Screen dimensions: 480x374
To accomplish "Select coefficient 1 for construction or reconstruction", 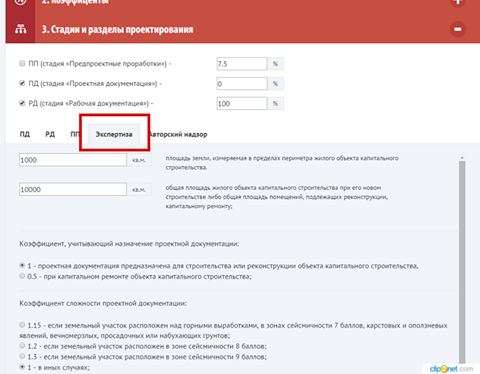I will (x=22, y=265).
